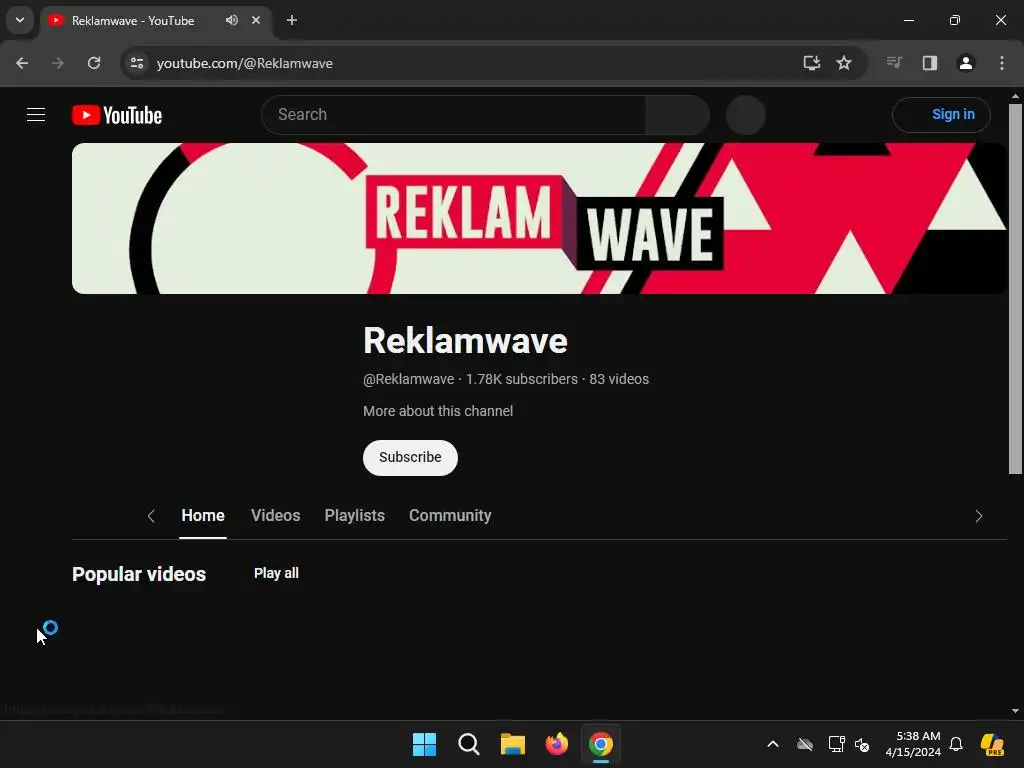
Task: Reload the current page
Action: [94, 63]
